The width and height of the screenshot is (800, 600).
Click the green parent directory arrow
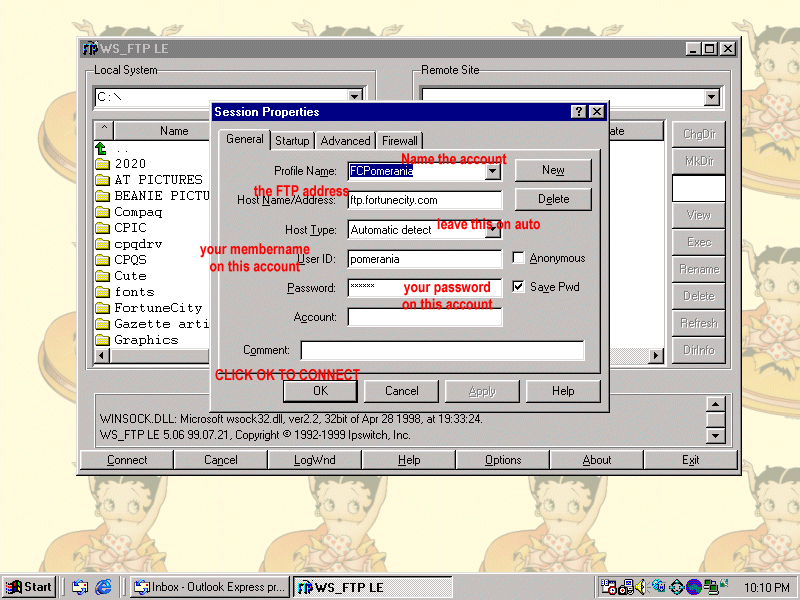101,148
